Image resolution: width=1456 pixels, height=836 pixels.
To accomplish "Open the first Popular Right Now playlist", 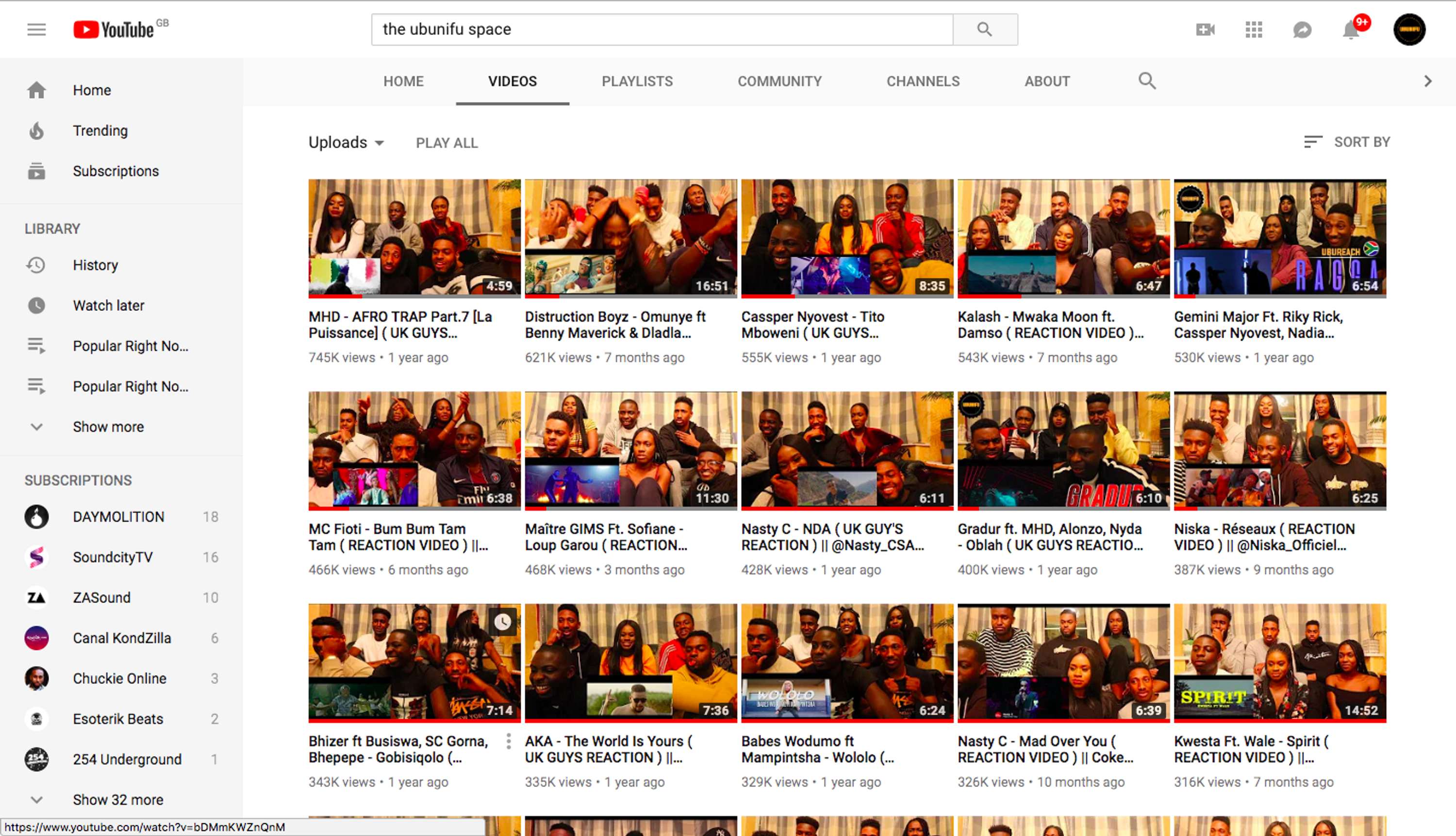I will click(121, 345).
